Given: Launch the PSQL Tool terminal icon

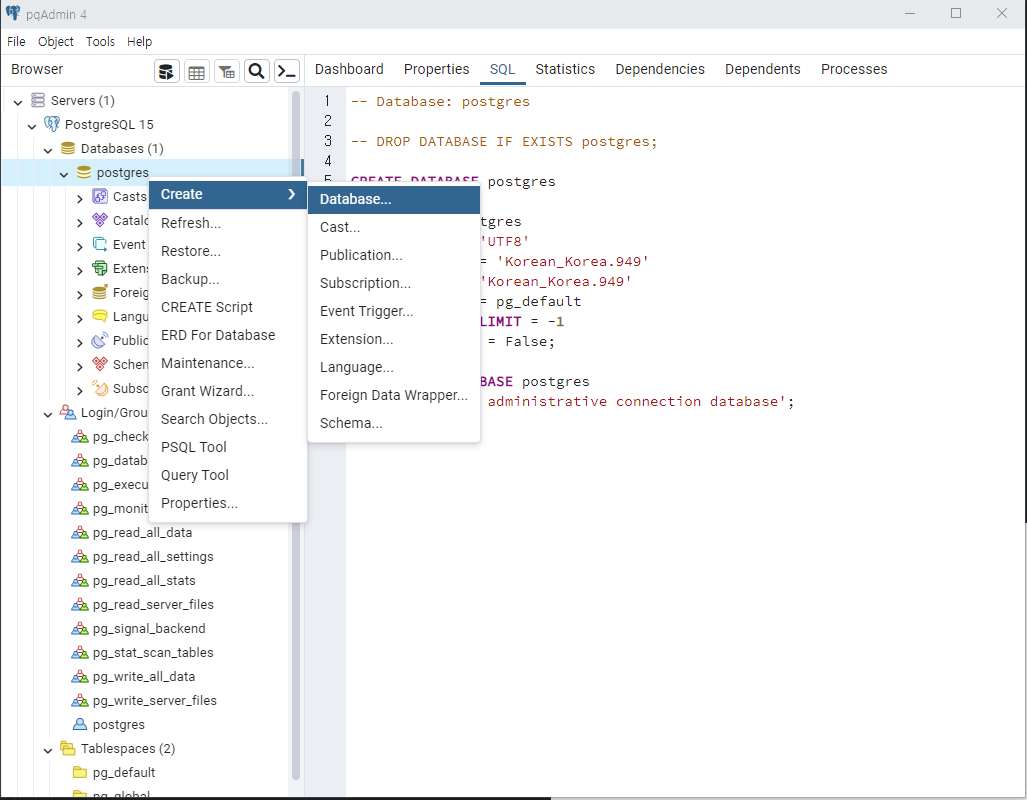Looking at the screenshot, I should (287, 71).
